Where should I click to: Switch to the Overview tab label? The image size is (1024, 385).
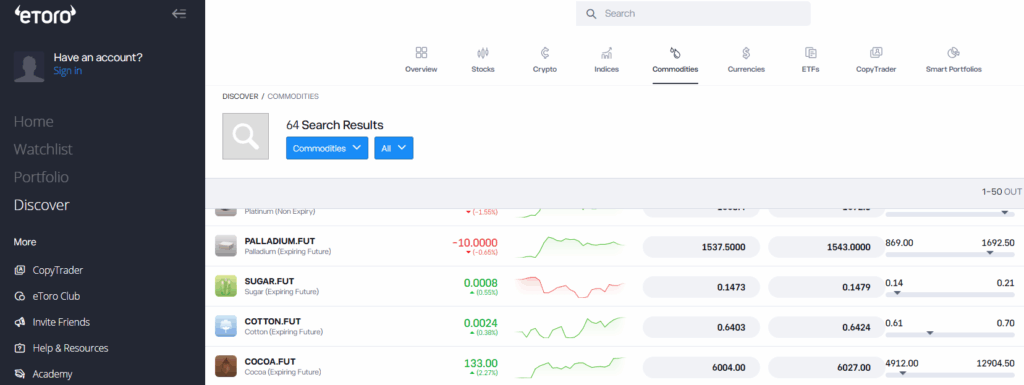[x=421, y=69]
